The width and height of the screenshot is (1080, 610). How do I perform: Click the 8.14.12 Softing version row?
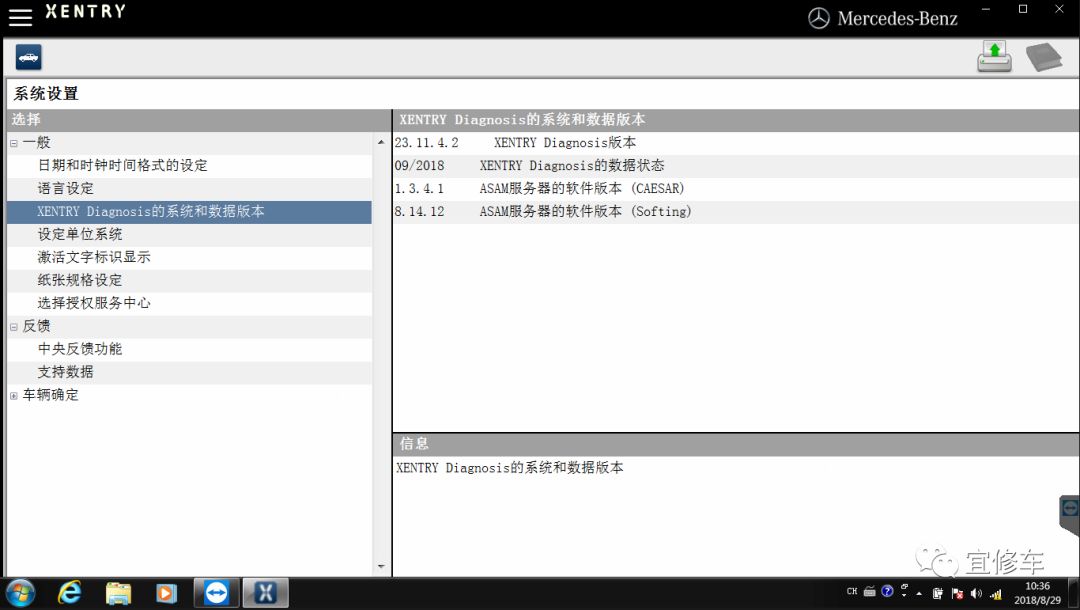coord(736,211)
